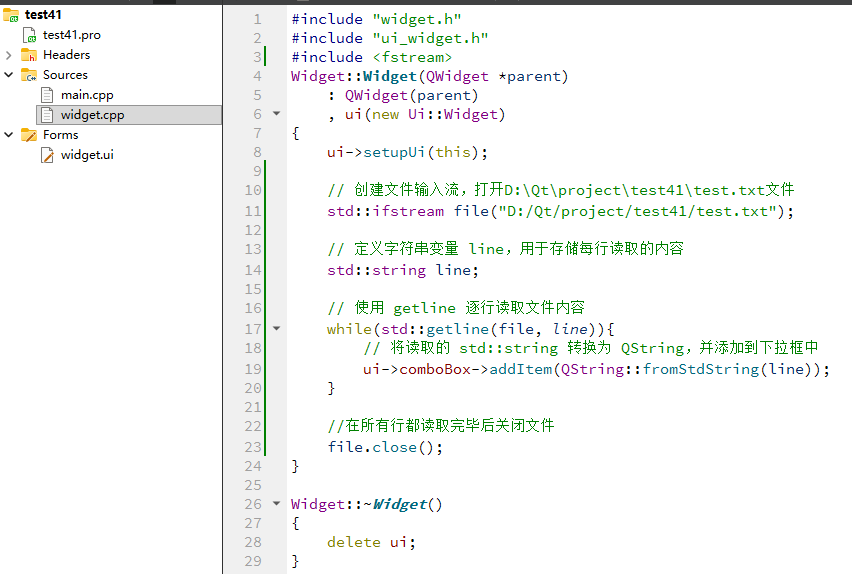Select Sources node in project tree
This screenshot has height=574, width=852.
click(65, 75)
